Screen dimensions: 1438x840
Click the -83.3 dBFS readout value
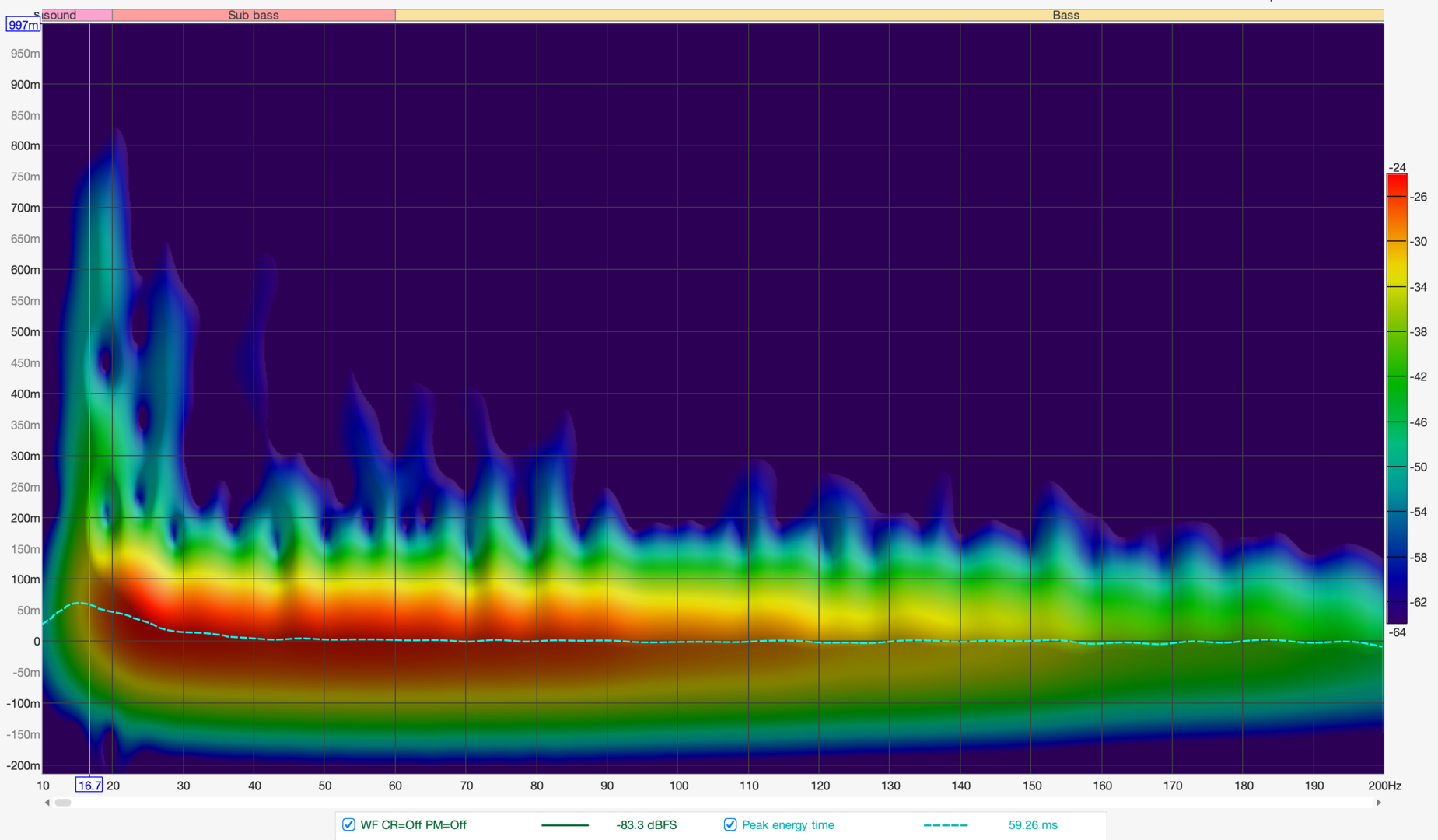tap(646, 825)
